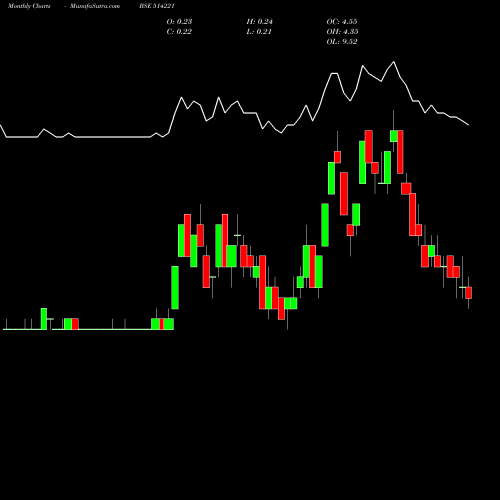This screenshot has width=500, height=500.
Task: Click the open value 'O: 0.23'
Action: click(179, 22)
